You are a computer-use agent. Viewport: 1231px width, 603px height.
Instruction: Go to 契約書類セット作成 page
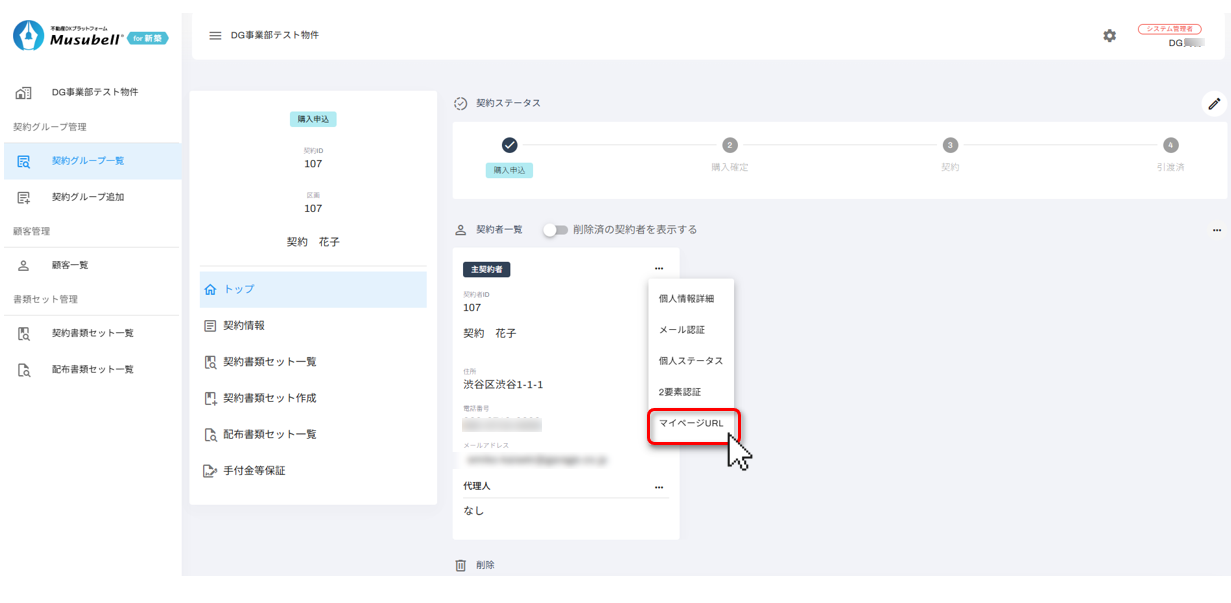[x=269, y=398]
